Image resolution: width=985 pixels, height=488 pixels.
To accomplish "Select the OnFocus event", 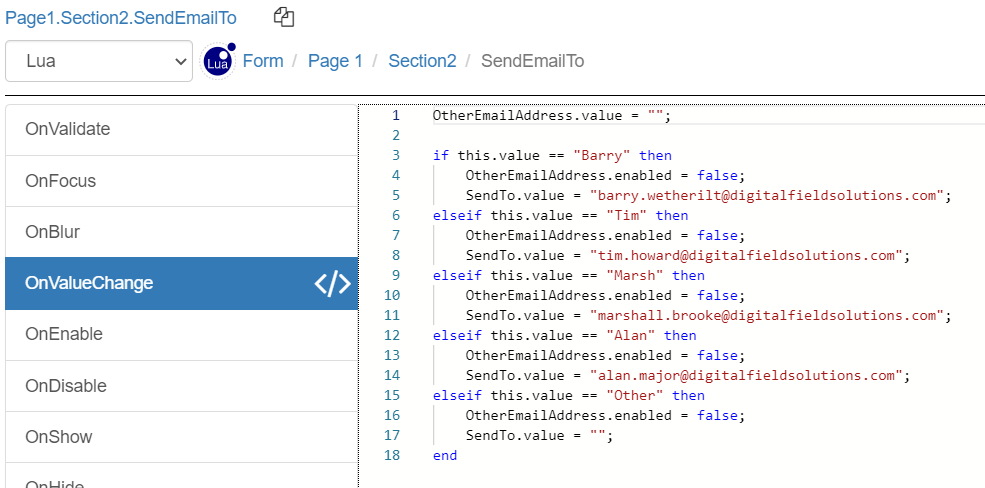I will point(60,181).
